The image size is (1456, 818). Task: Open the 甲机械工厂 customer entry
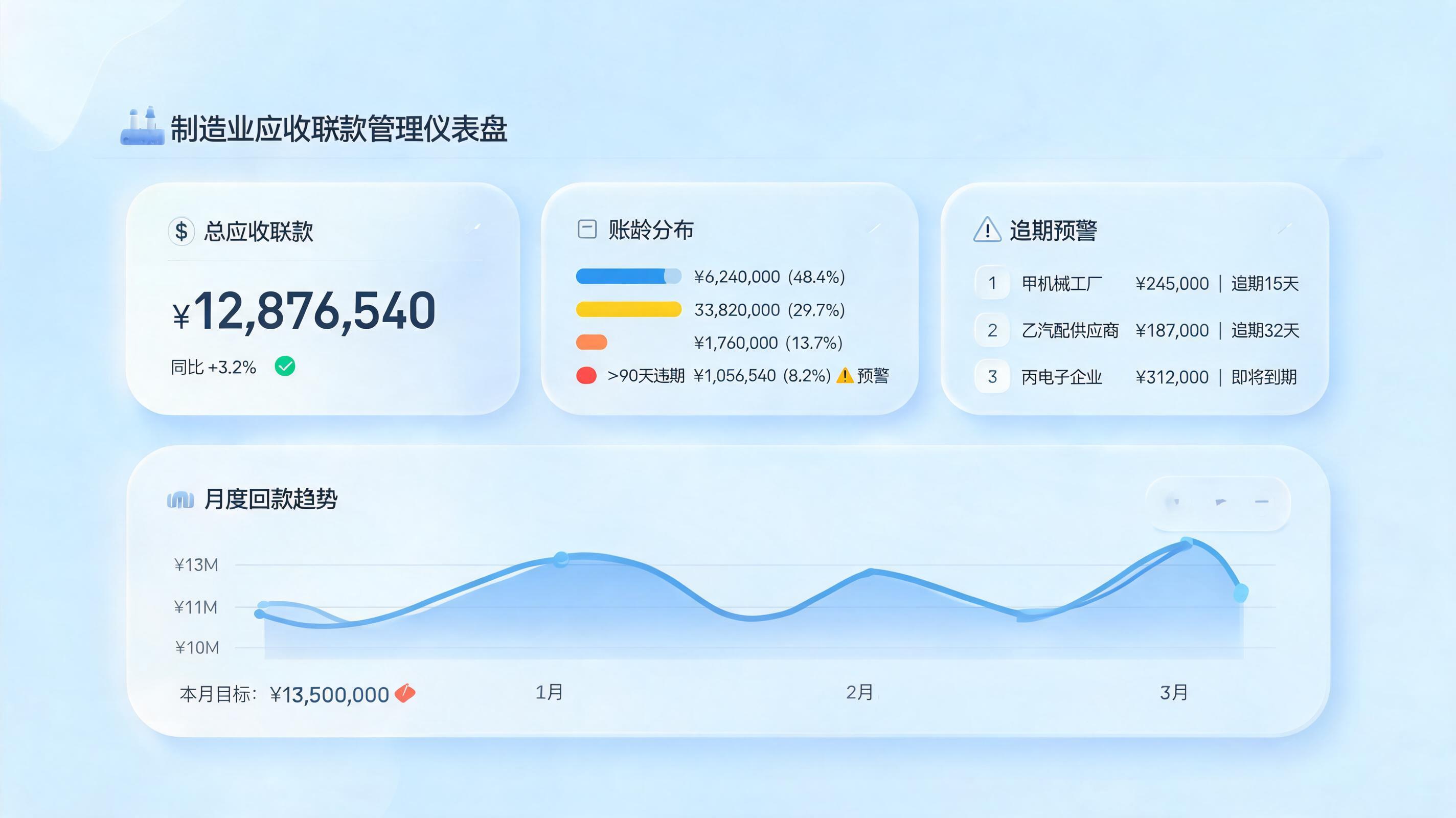pos(1061,283)
